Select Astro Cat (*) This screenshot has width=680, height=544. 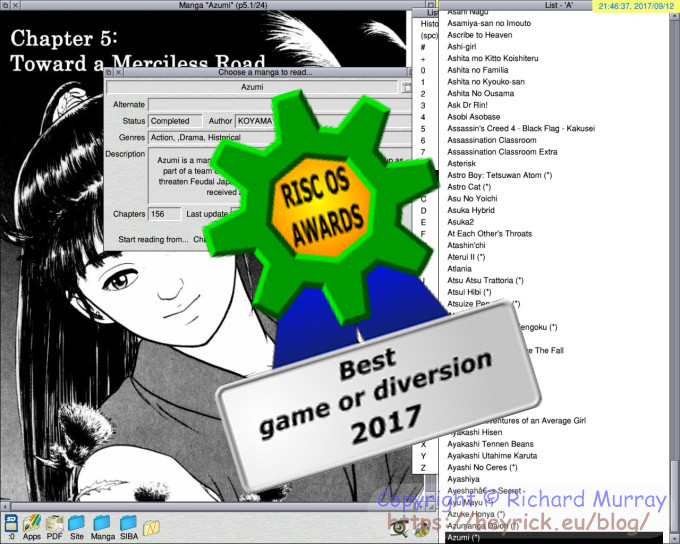coord(469,187)
